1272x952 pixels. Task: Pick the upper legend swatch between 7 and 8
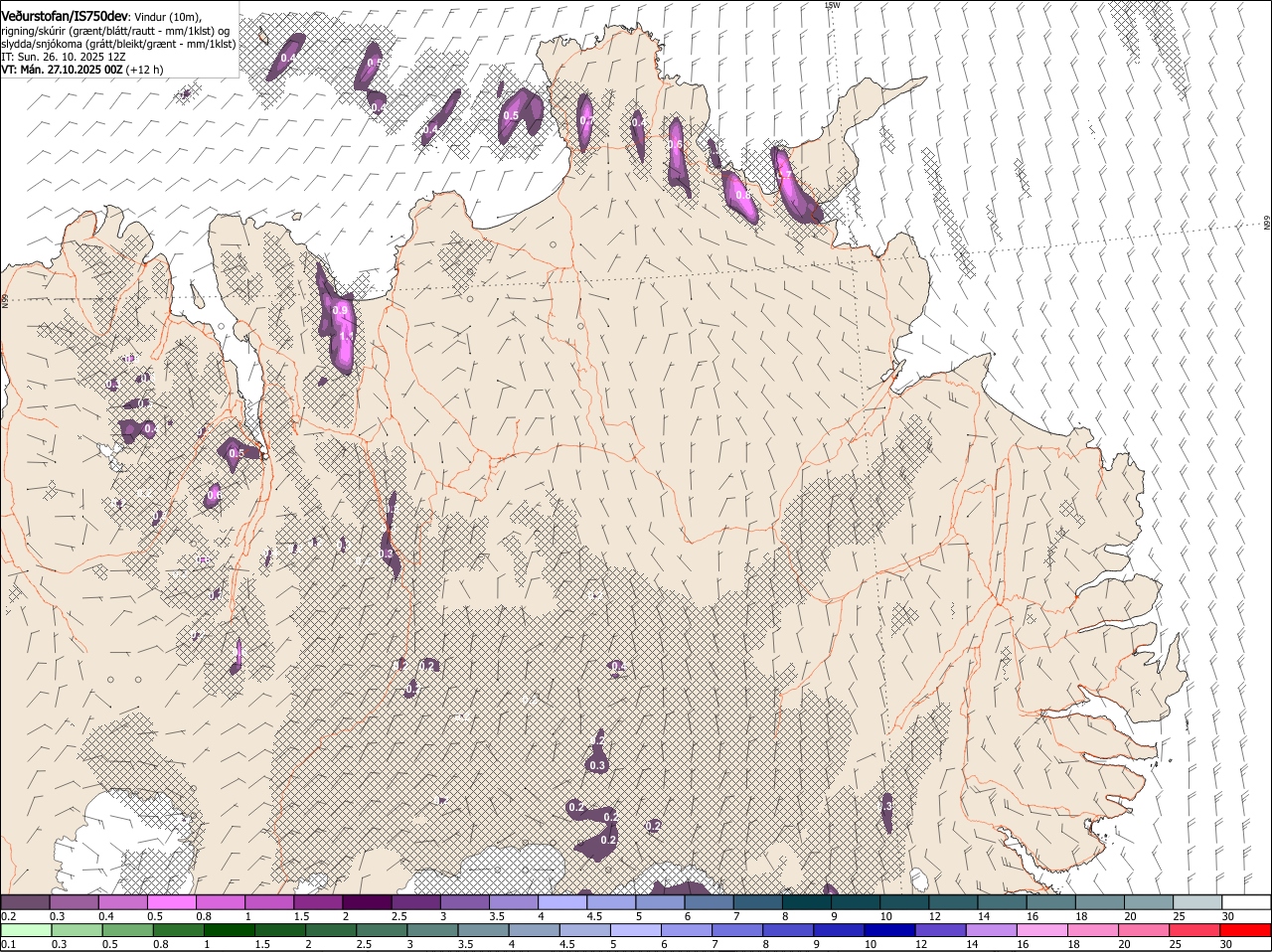[757, 901]
